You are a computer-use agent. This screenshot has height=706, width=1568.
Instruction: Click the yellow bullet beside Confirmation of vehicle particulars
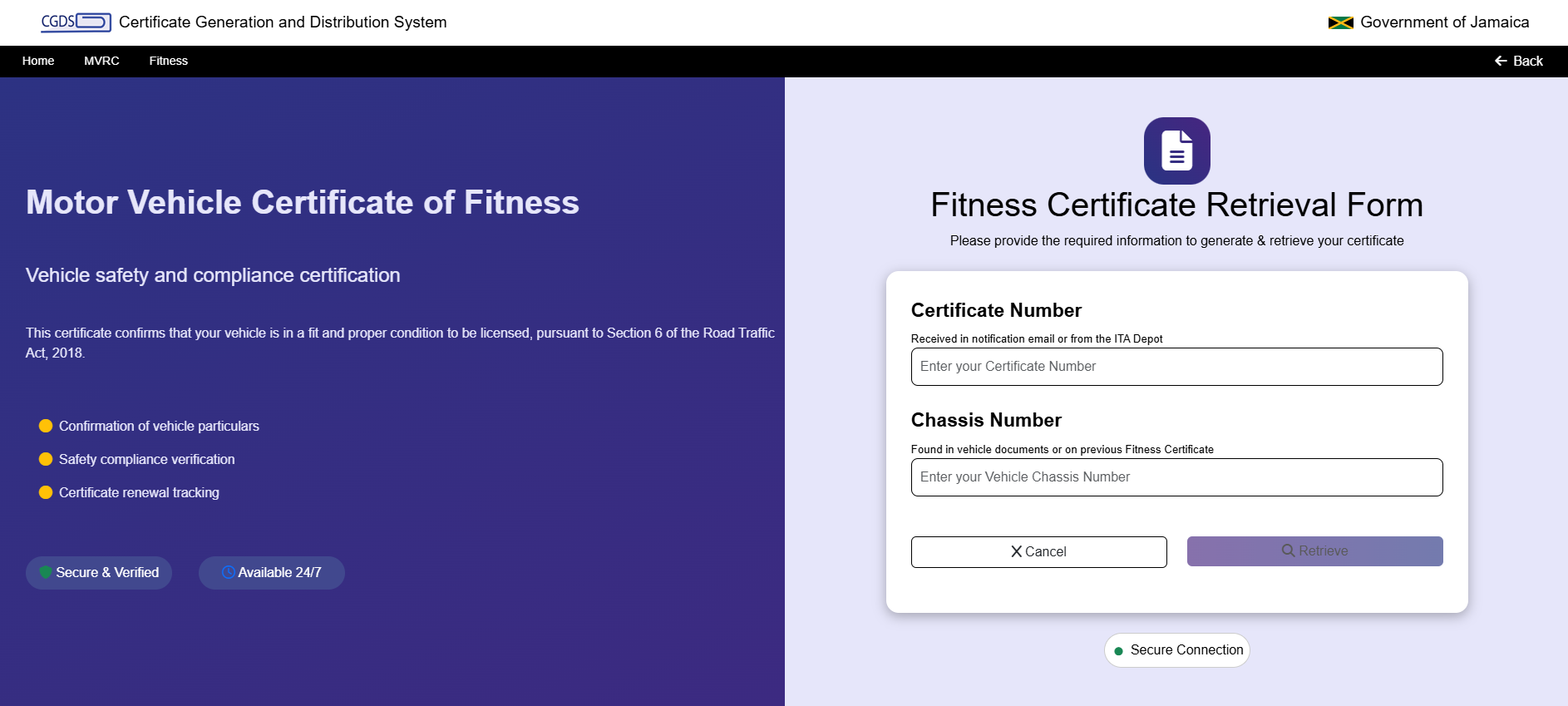[x=46, y=426]
